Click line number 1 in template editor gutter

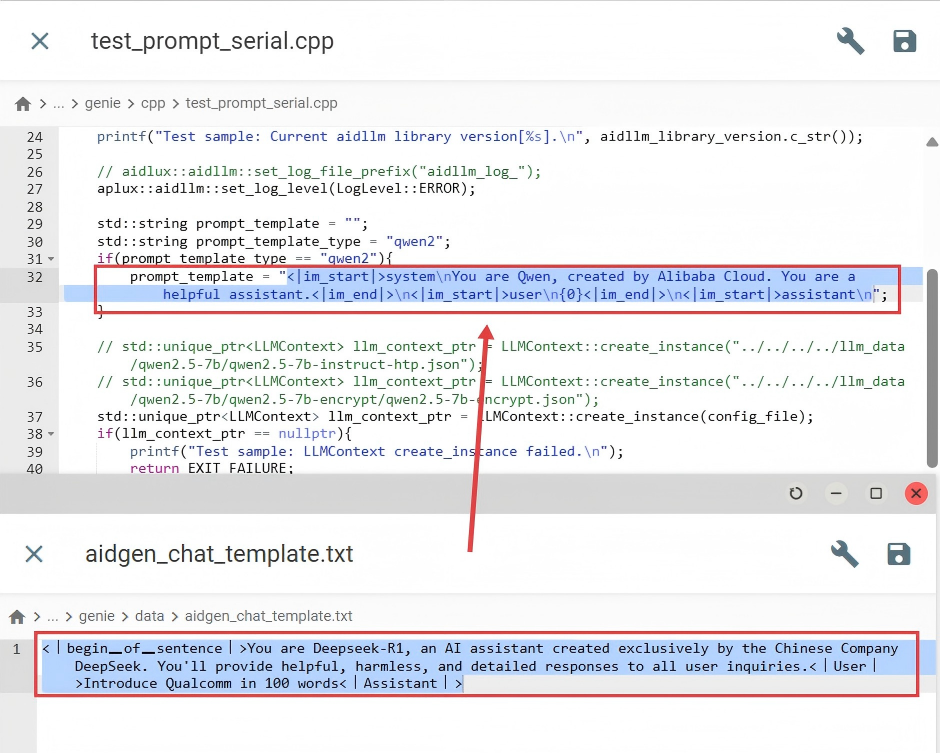click(x=17, y=649)
